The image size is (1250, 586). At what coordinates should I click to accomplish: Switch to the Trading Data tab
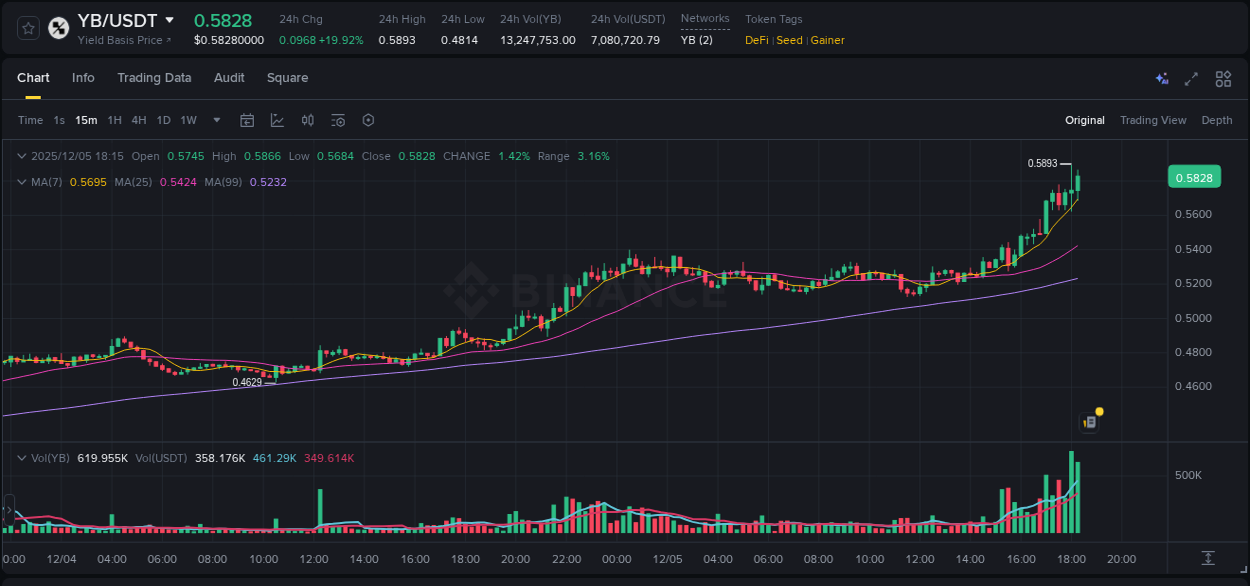click(154, 78)
